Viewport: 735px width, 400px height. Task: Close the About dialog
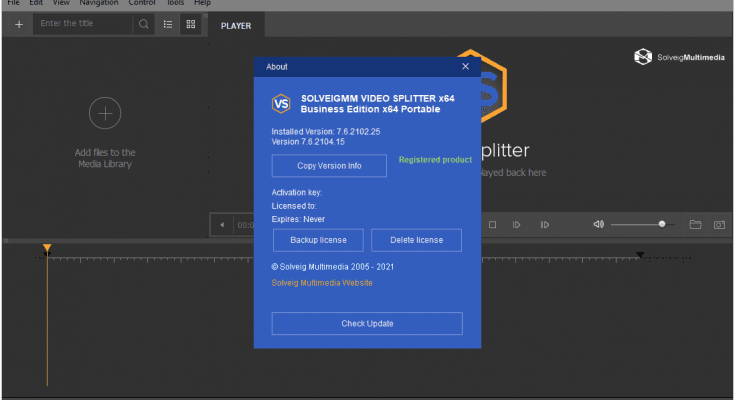(x=465, y=67)
